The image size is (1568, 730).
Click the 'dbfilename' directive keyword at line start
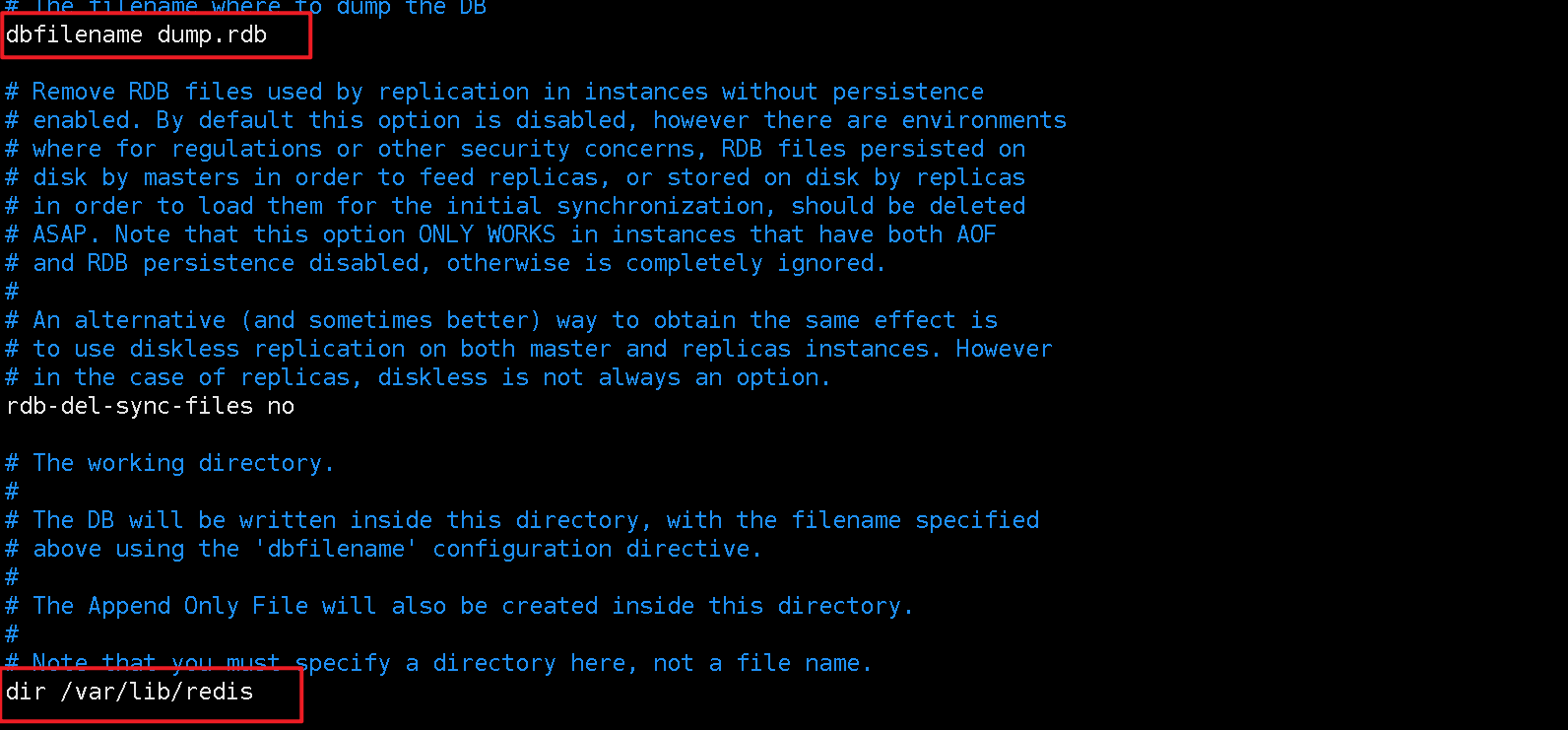(74, 35)
